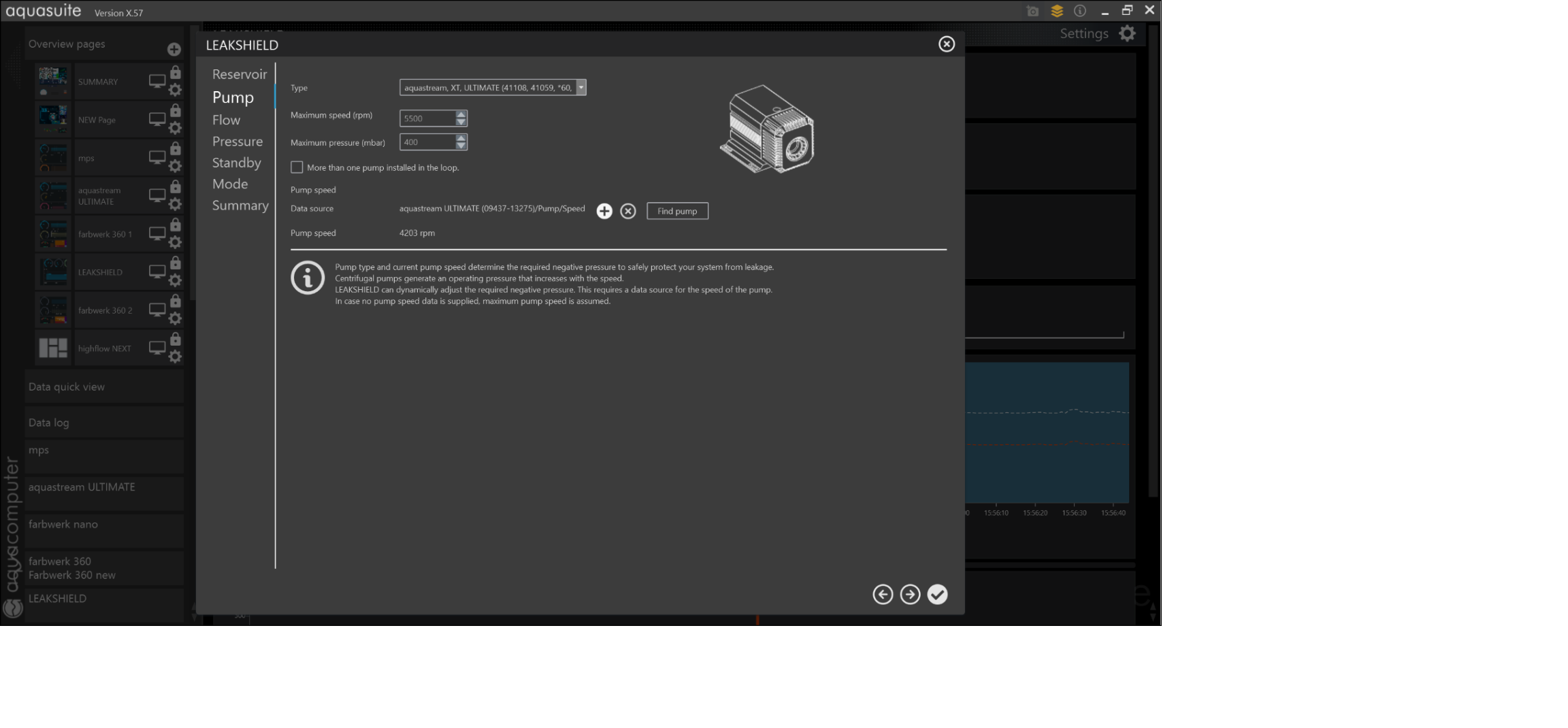Select the '4203 rpm' pump speed value
This screenshot has width=1568, height=728.
[417, 233]
